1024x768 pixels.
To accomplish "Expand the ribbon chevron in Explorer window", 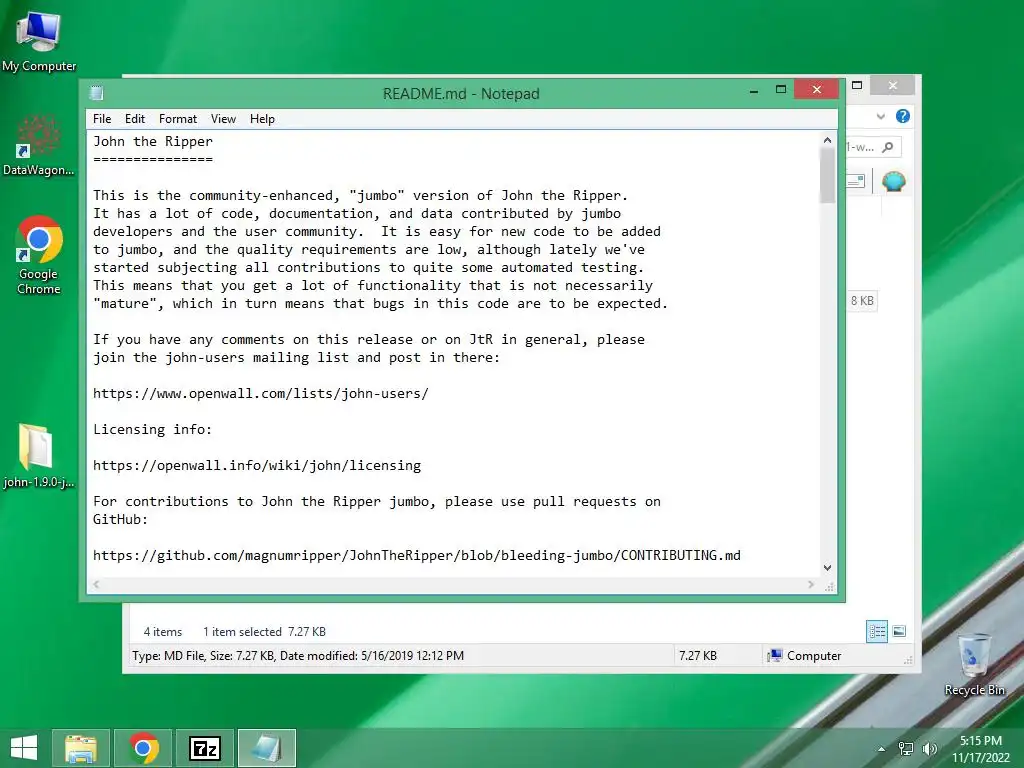I will [880, 116].
